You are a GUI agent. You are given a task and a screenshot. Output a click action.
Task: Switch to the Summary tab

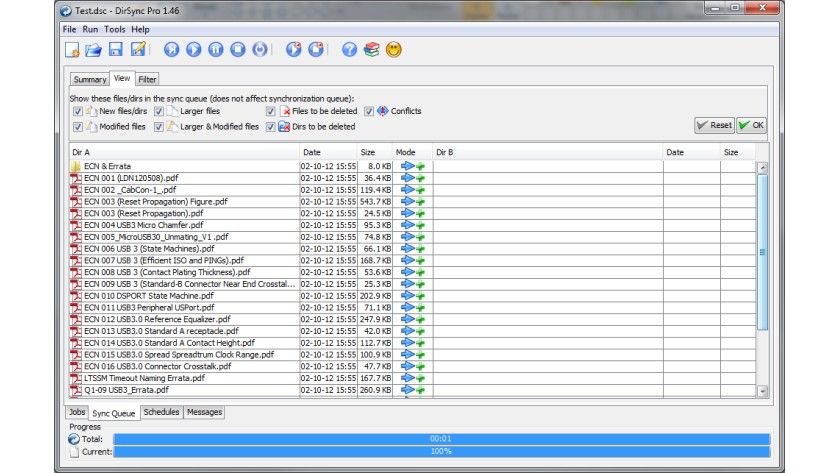[x=89, y=79]
